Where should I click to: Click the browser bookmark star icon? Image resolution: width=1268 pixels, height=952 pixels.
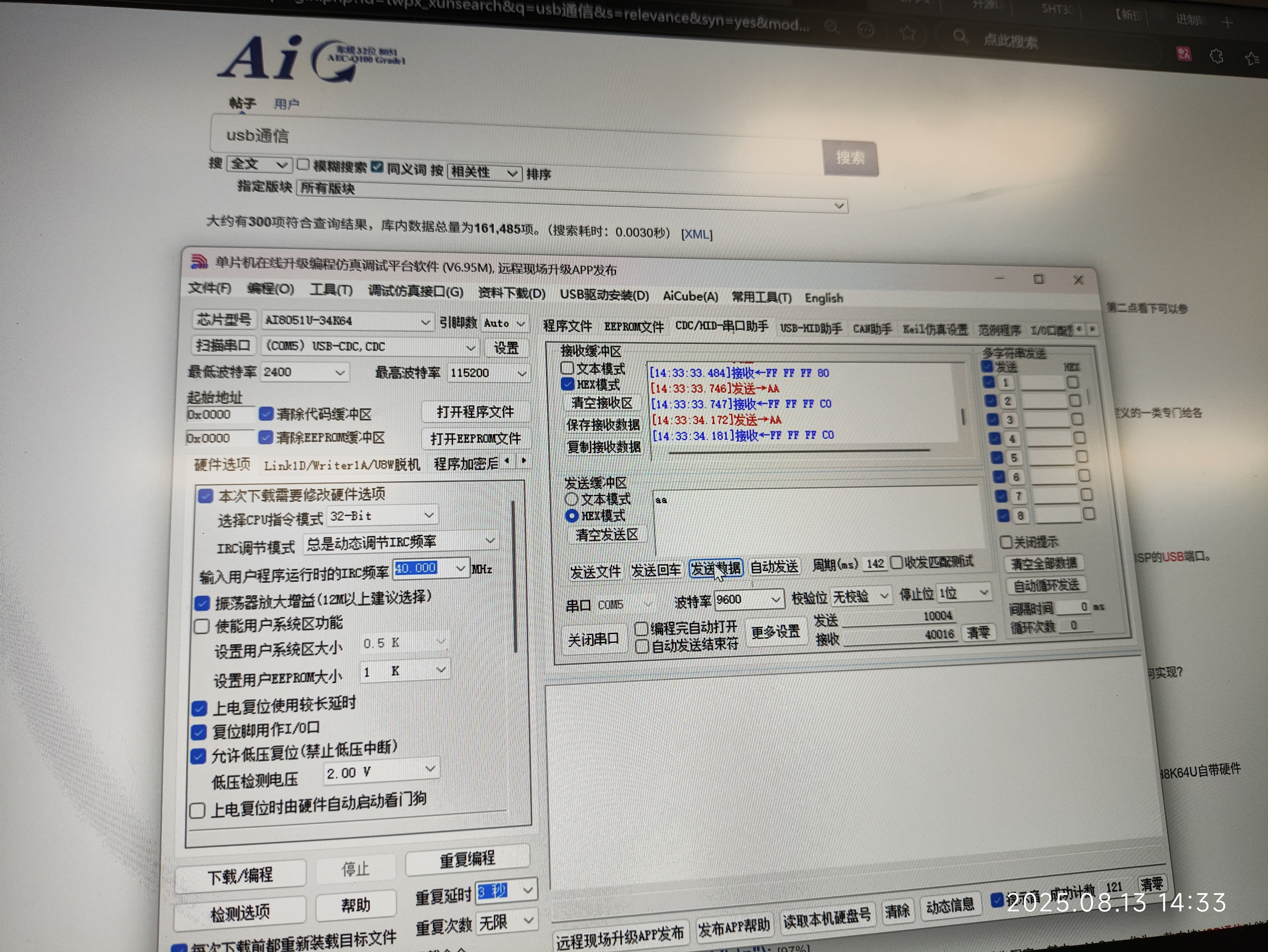point(908,33)
